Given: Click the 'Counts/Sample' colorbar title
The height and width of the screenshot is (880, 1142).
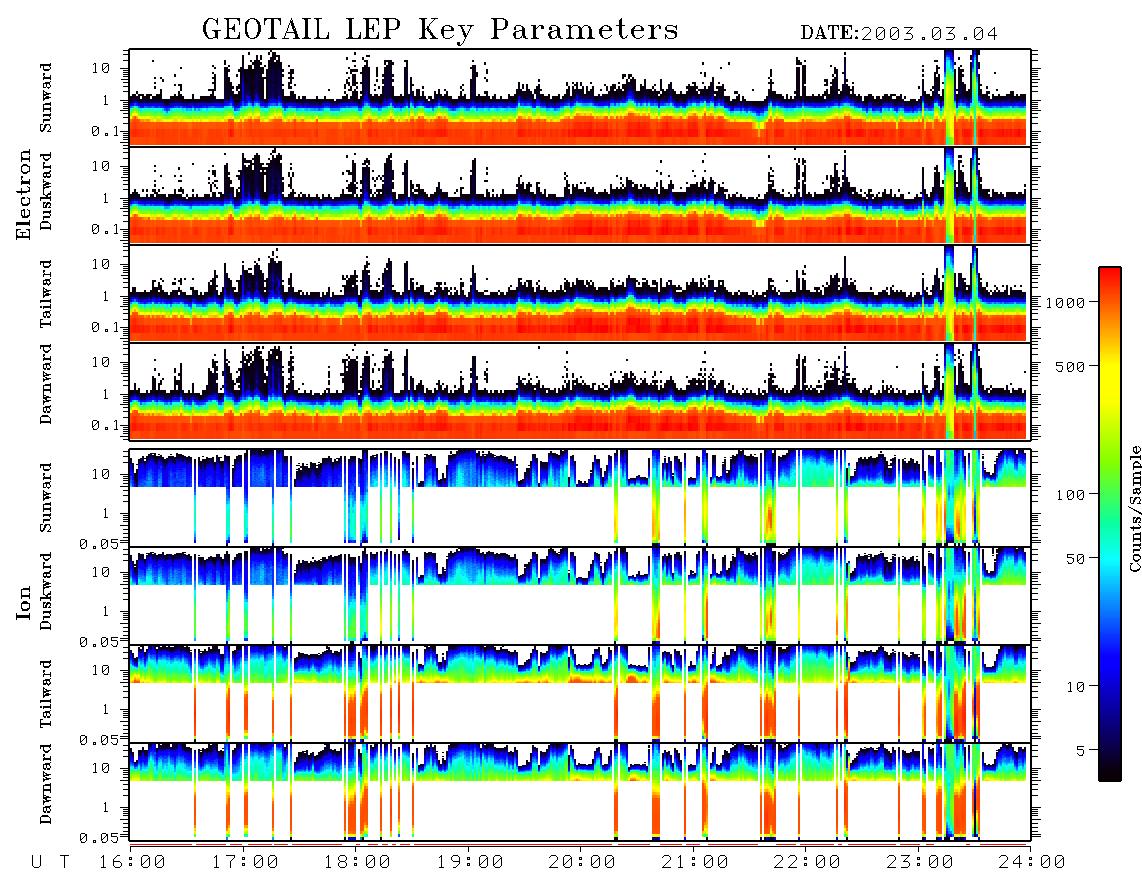Looking at the screenshot, I should click(1134, 508).
